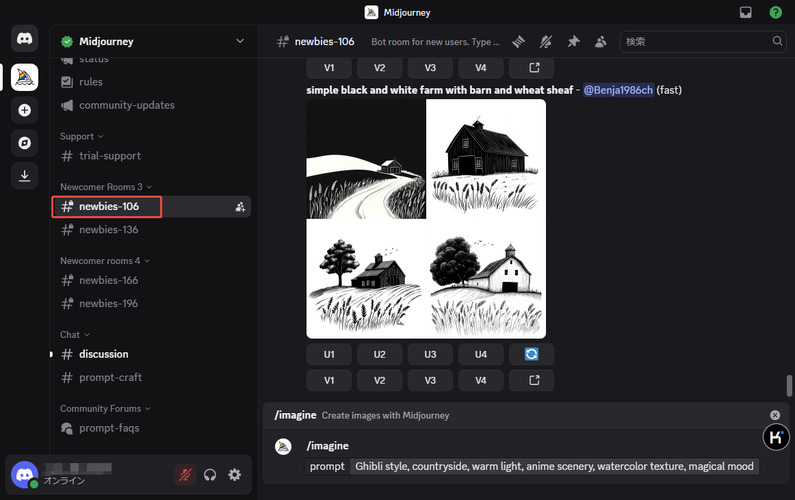Image resolution: width=795 pixels, height=500 pixels.
Task: Switch to the prompt-craft channel
Action: (110, 377)
